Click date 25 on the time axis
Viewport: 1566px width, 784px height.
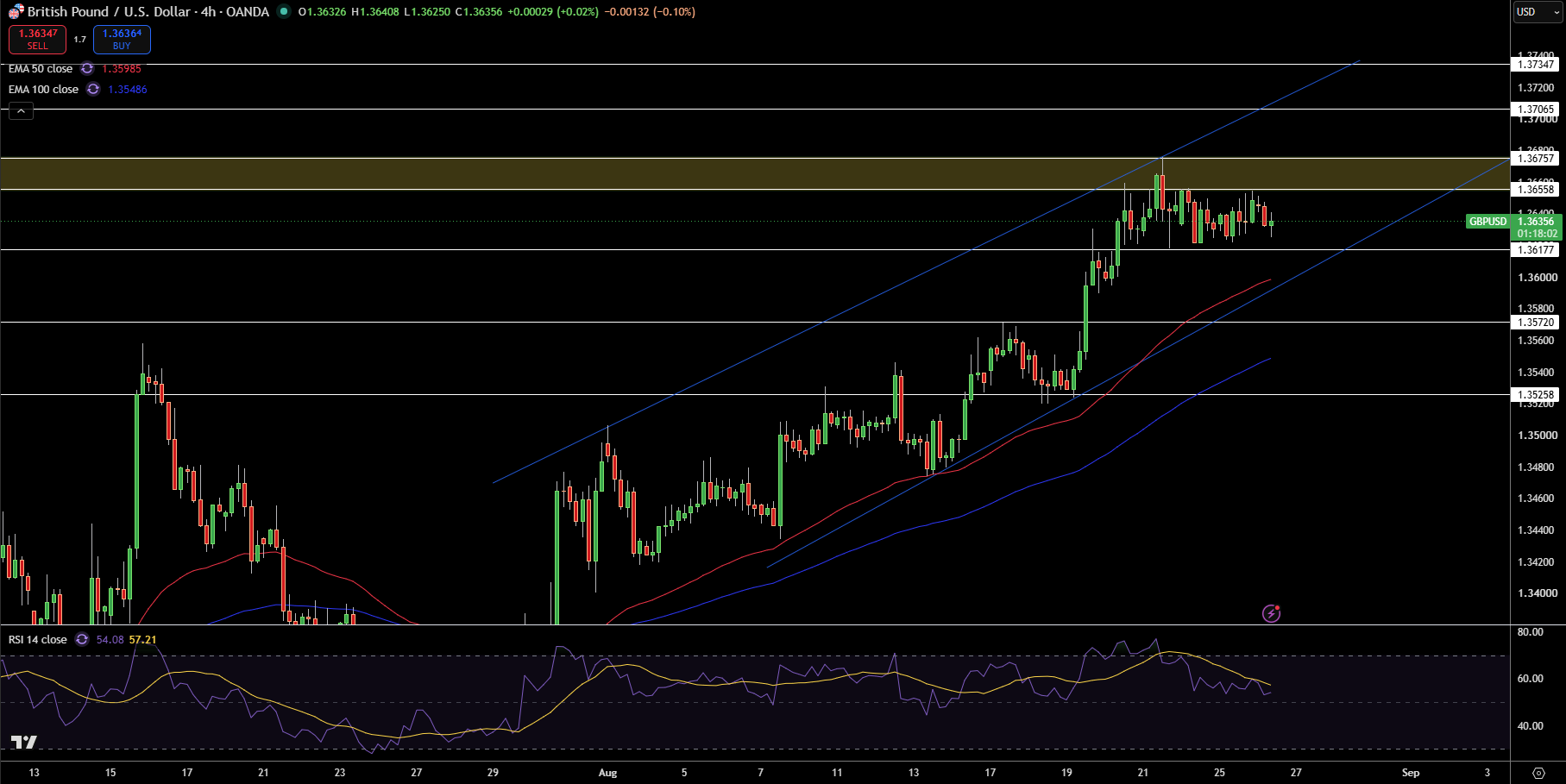(x=1219, y=773)
